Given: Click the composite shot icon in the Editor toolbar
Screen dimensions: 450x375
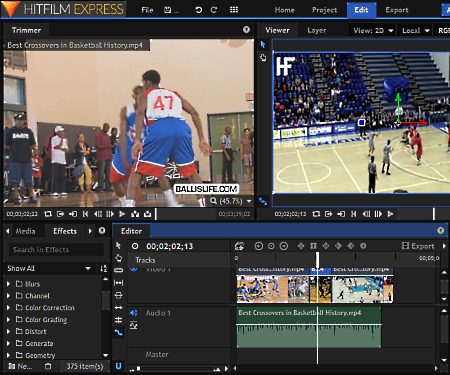Looking at the screenshot, I should tap(239, 246).
